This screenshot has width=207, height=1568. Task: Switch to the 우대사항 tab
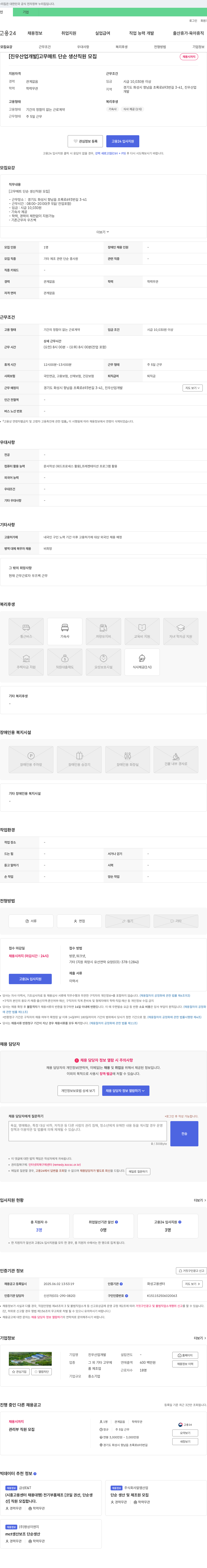coord(83,47)
